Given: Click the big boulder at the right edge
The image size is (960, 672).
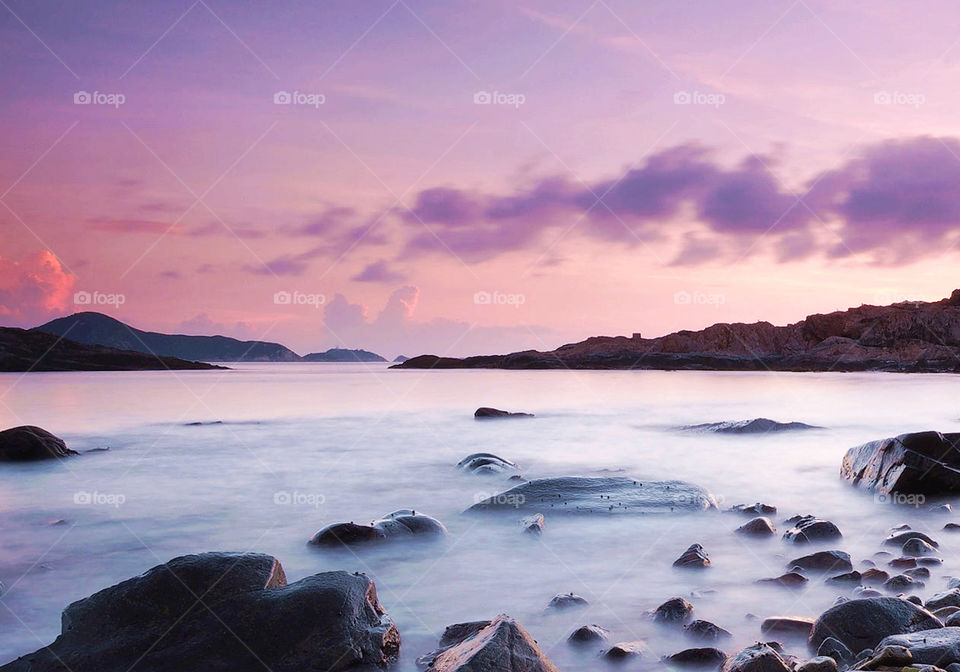Looking at the screenshot, I should pyautogui.click(x=905, y=463).
